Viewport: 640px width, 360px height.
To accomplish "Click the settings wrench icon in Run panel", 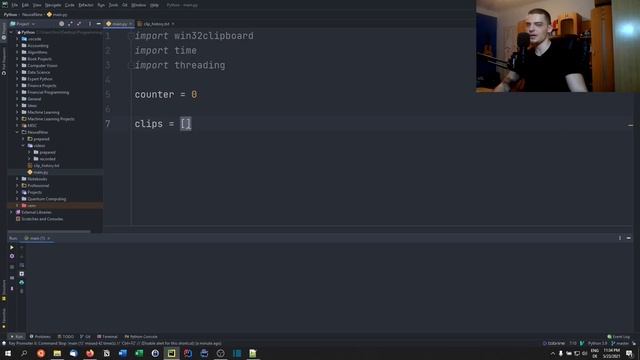I will [12, 256].
